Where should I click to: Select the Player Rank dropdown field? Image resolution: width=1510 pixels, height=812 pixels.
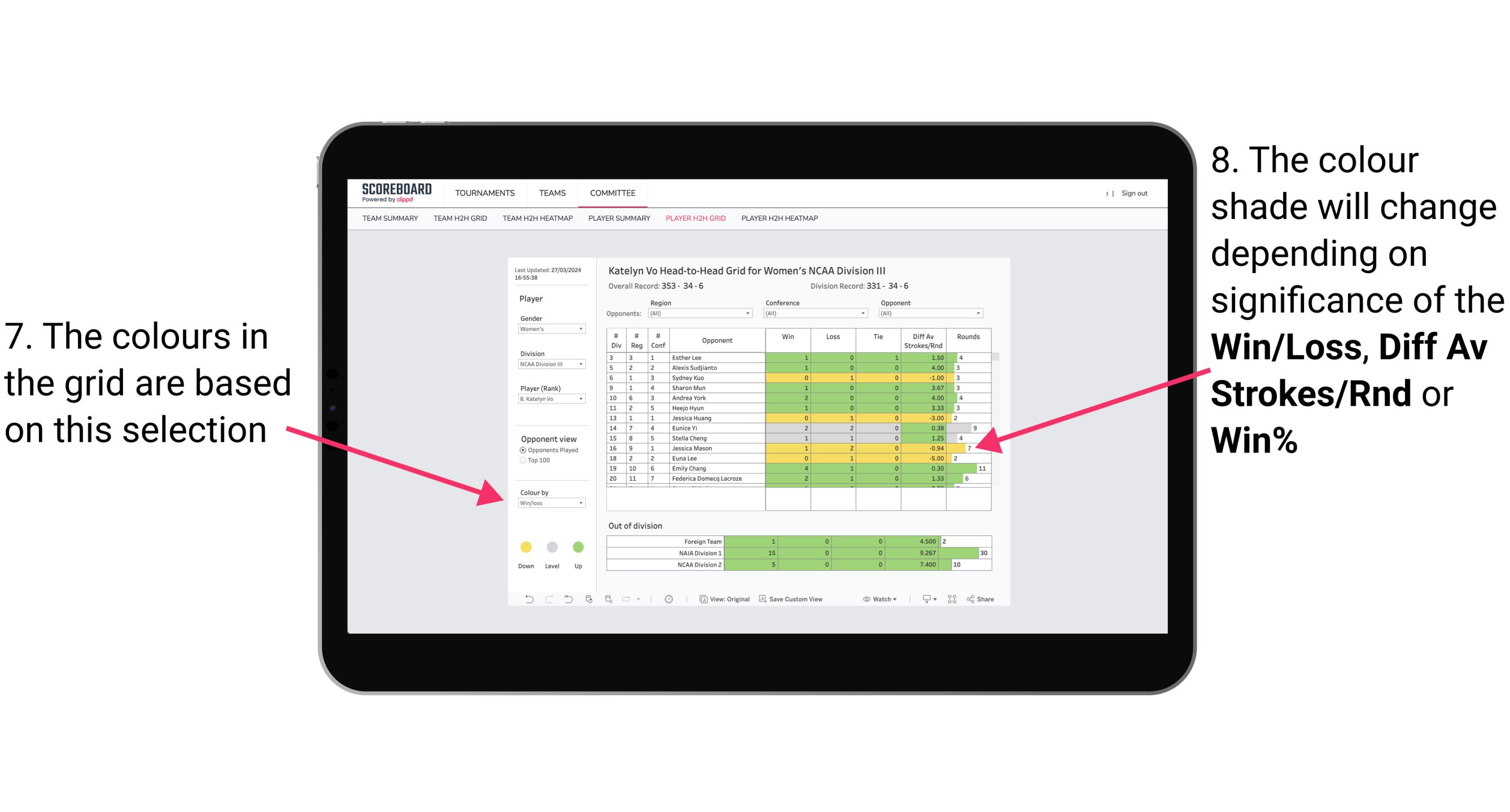pos(548,401)
